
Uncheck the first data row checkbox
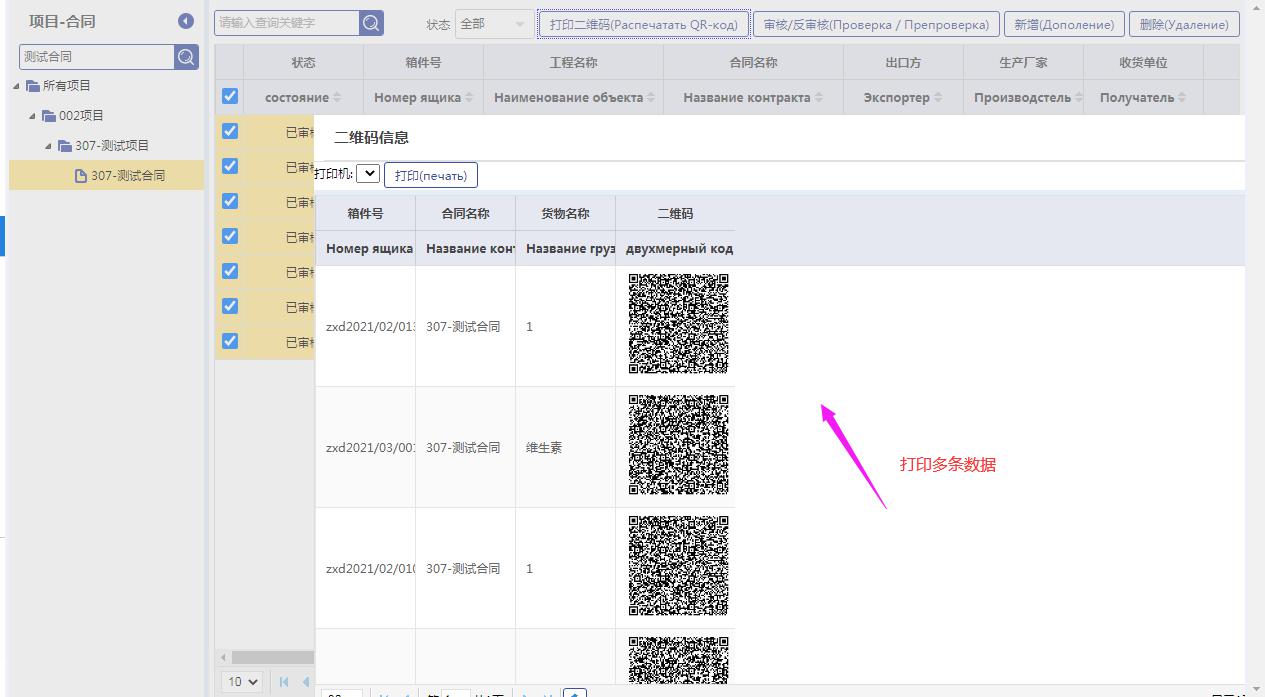tap(230, 131)
